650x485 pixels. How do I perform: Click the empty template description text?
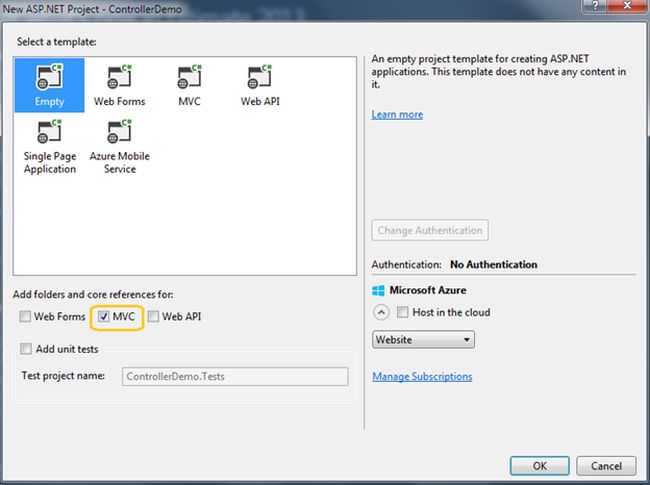(499, 72)
